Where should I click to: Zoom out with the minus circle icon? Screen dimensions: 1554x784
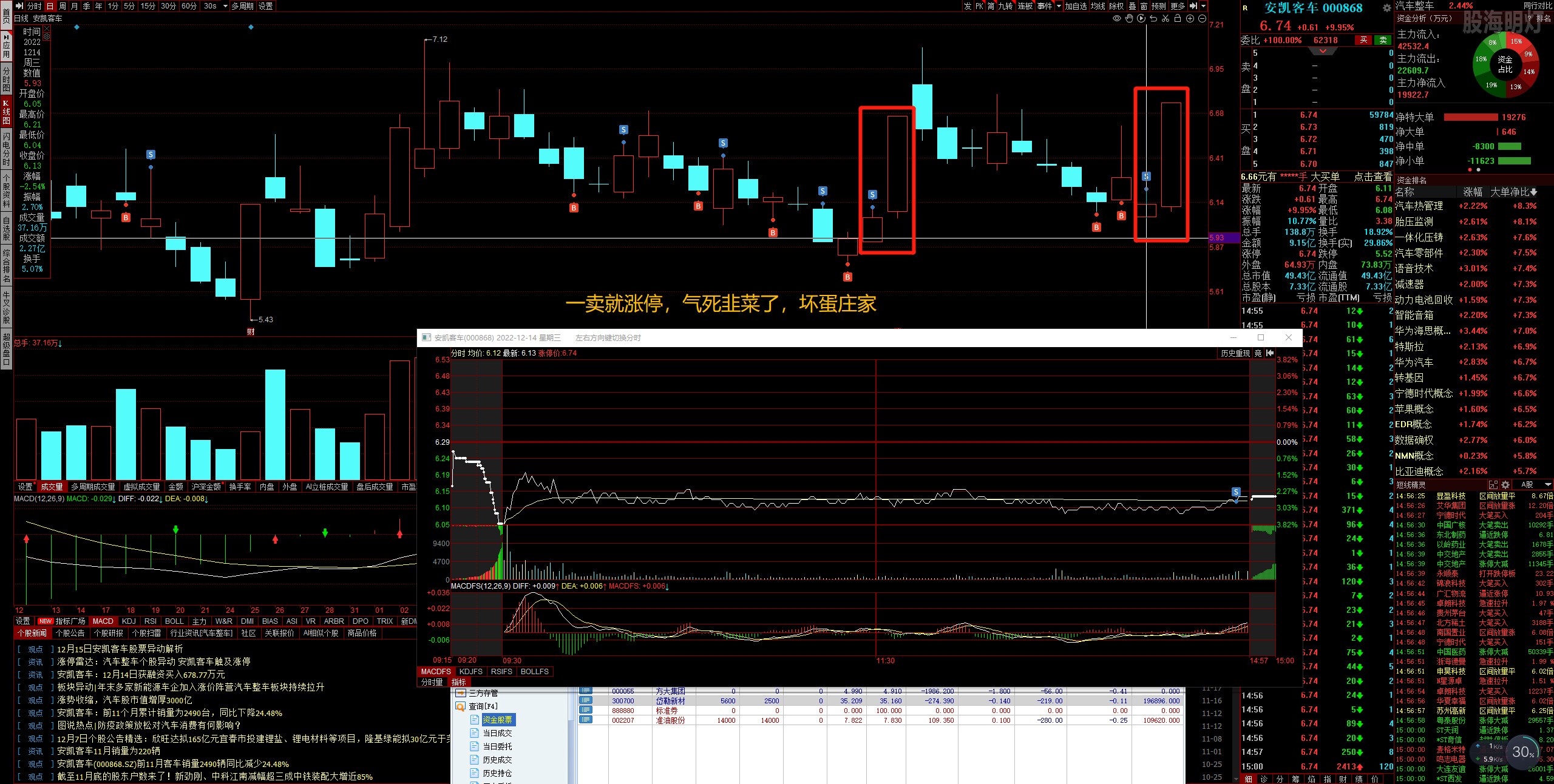1202,18
